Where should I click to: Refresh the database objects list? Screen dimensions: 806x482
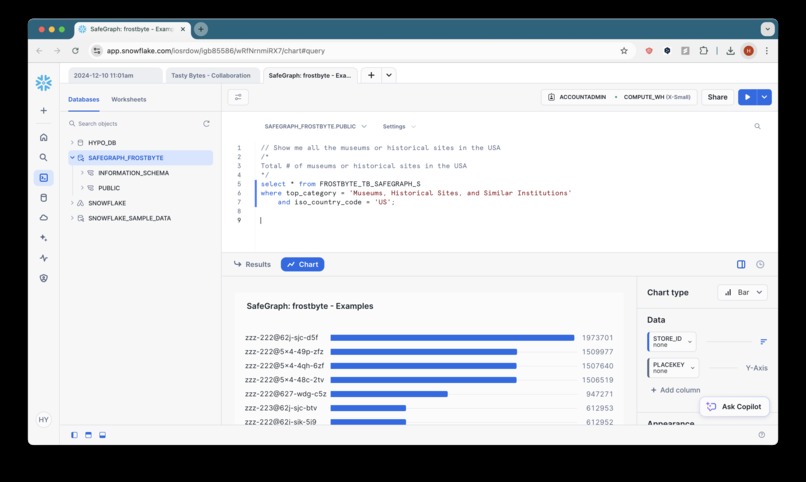point(206,123)
